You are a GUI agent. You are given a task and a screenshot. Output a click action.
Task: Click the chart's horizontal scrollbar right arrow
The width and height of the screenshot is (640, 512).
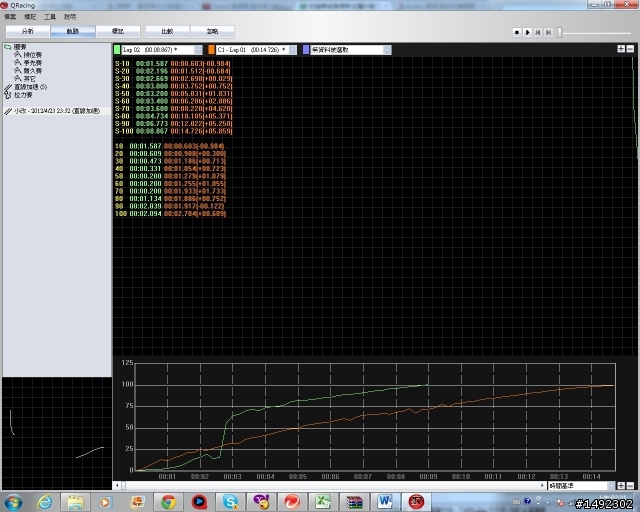click(x=542, y=485)
